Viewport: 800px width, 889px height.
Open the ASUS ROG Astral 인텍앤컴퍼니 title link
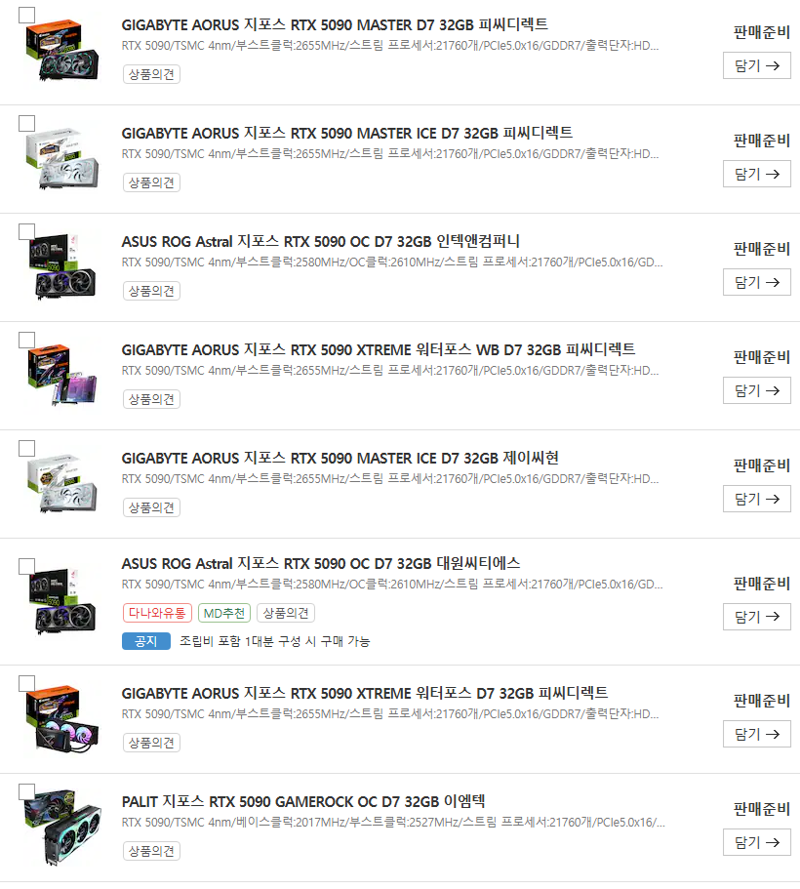pyautogui.click(x=320, y=242)
